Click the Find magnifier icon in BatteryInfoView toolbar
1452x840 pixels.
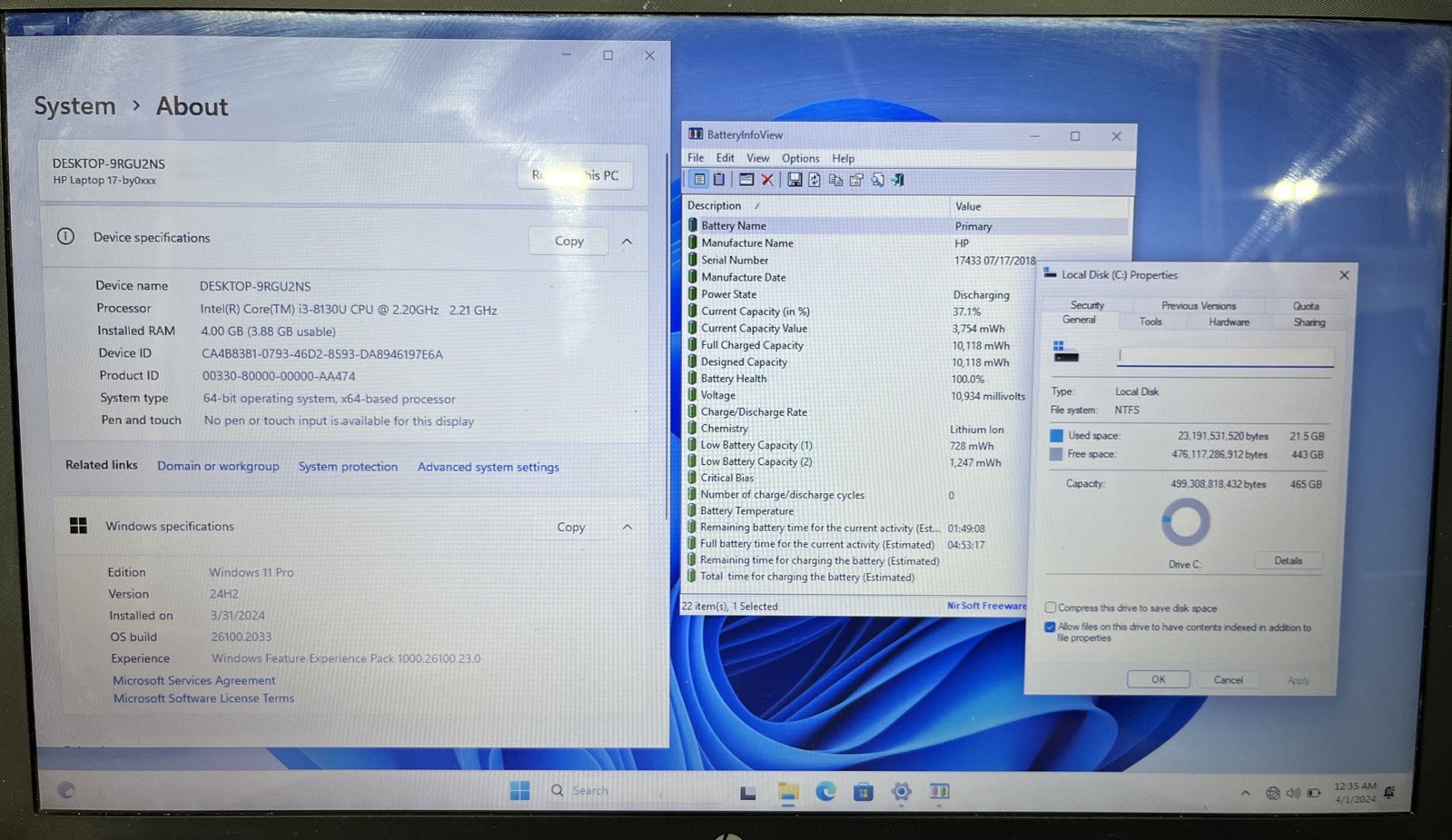877,180
